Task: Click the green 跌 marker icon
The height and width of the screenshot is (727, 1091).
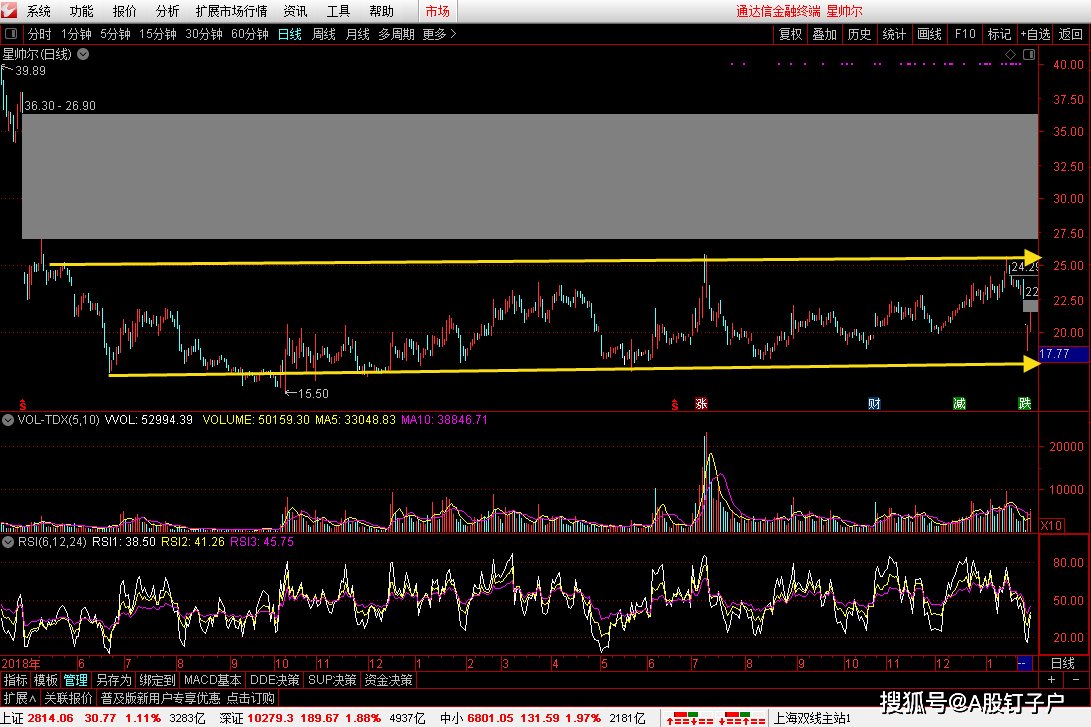Action: click(1025, 404)
